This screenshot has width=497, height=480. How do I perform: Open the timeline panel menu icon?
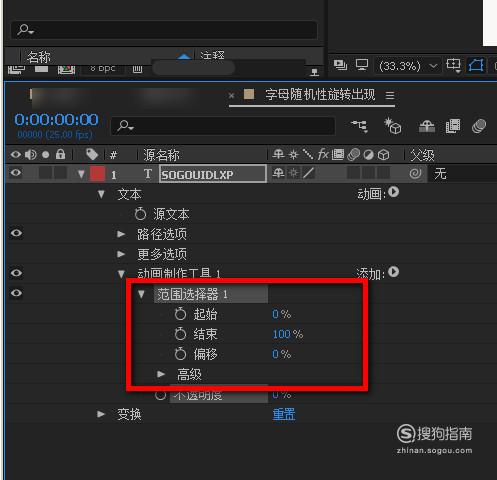[x=390, y=95]
